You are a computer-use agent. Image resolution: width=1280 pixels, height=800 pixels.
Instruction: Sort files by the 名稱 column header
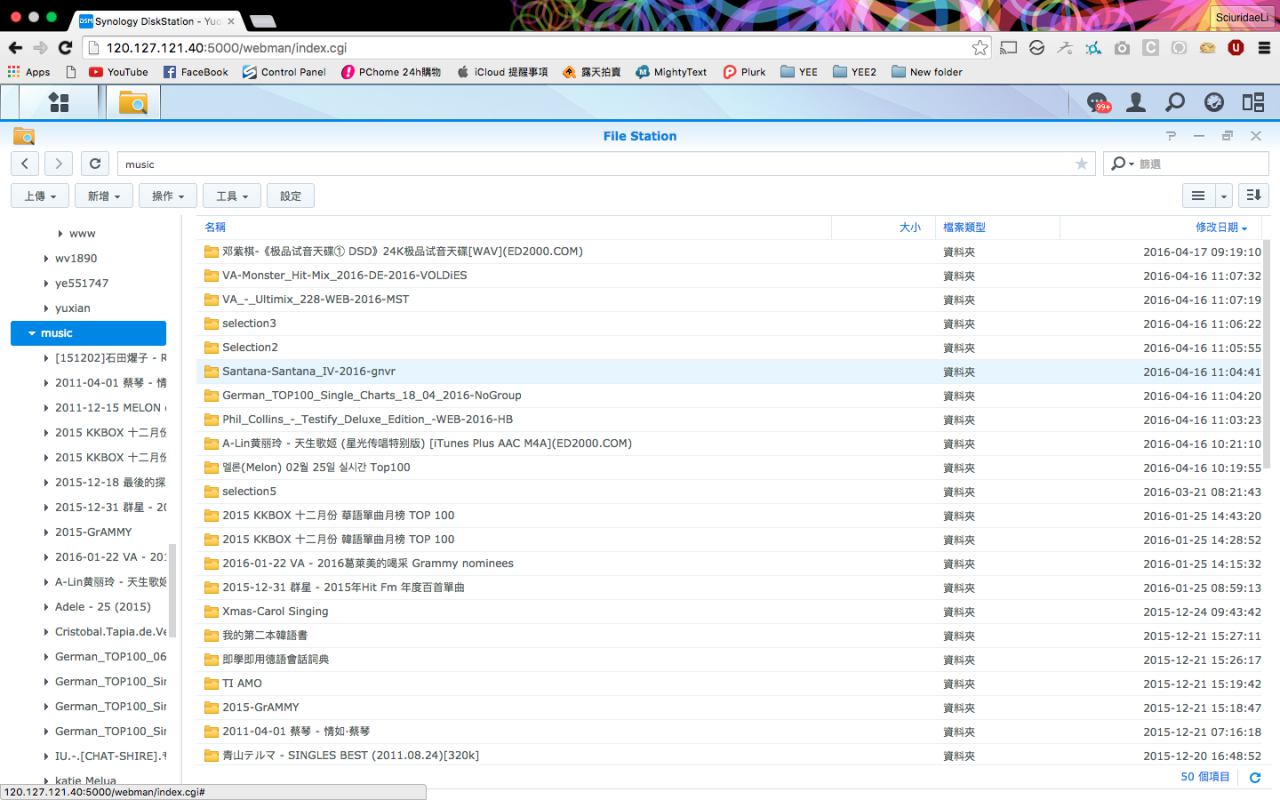pyautogui.click(x=215, y=227)
